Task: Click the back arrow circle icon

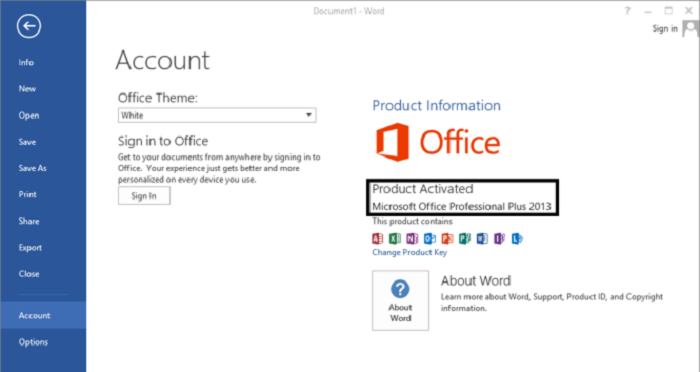Action: click(x=29, y=26)
